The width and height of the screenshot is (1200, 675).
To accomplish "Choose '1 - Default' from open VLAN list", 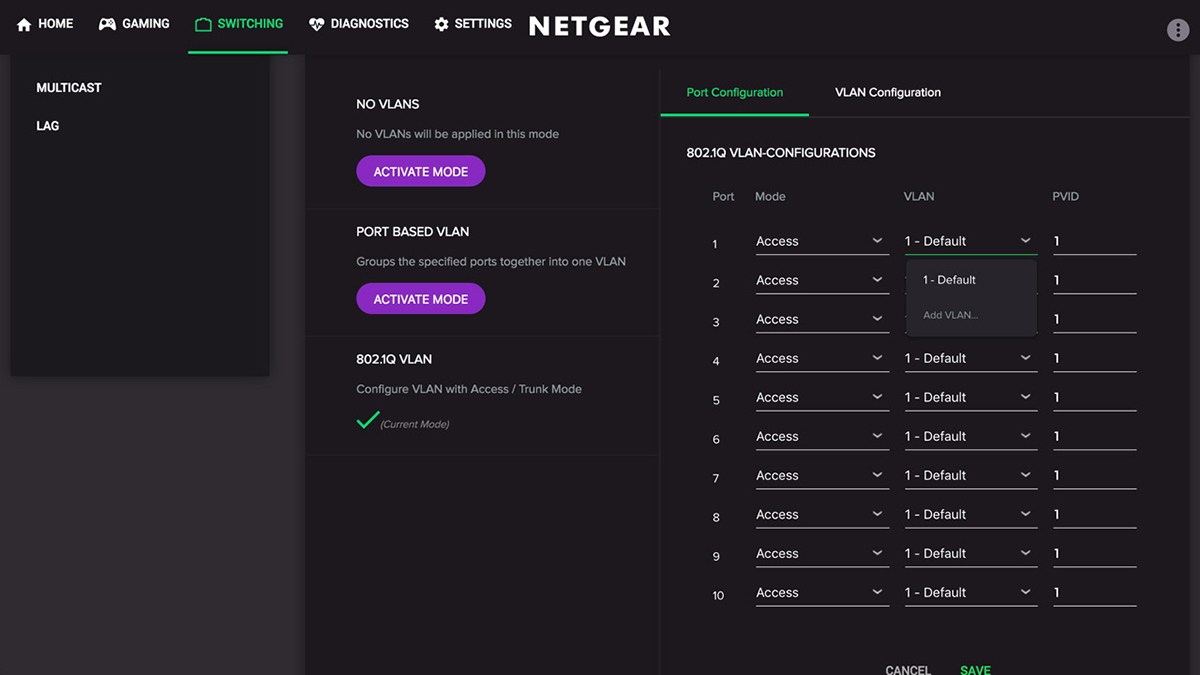I will coord(949,280).
